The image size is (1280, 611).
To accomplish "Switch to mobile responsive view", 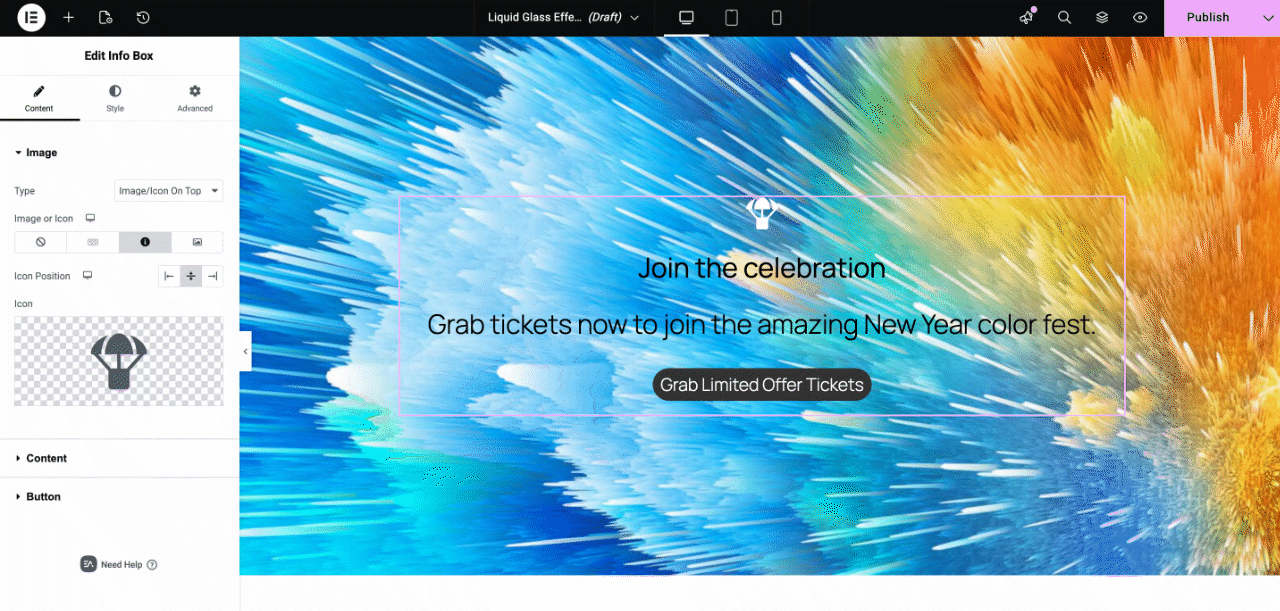I will click(776, 18).
